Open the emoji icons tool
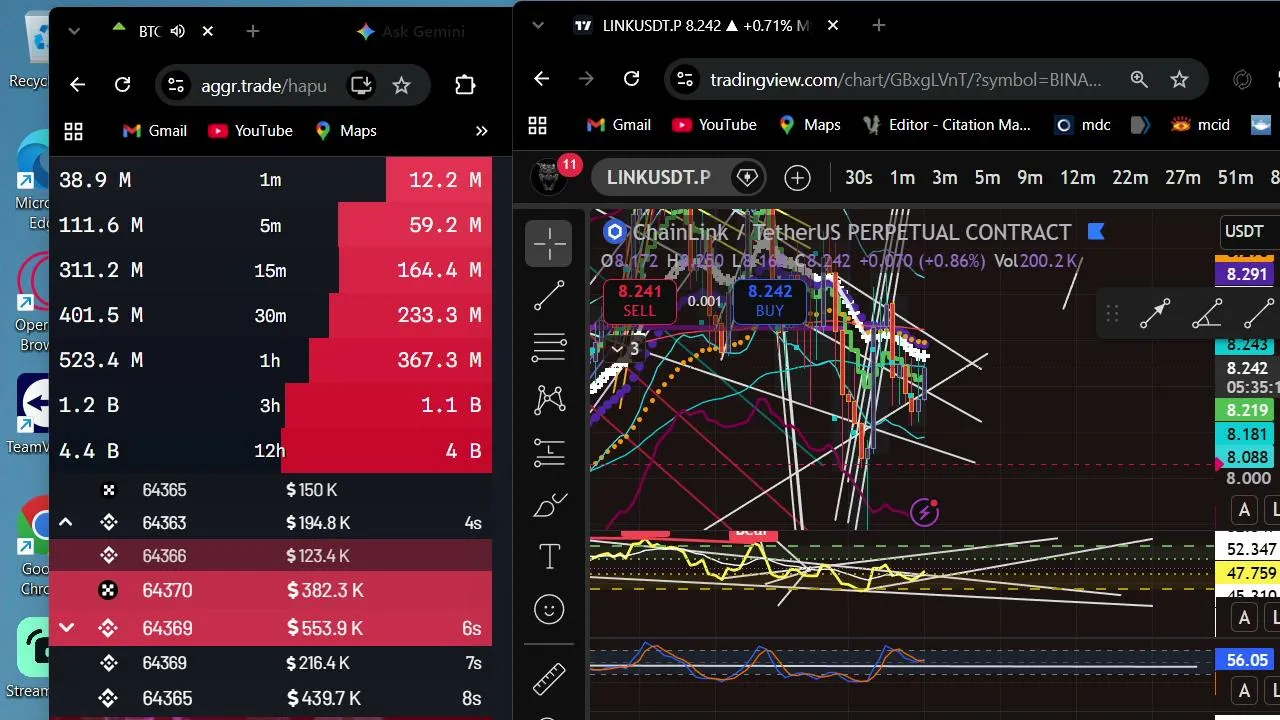The width and height of the screenshot is (1280, 720). (549, 609)
